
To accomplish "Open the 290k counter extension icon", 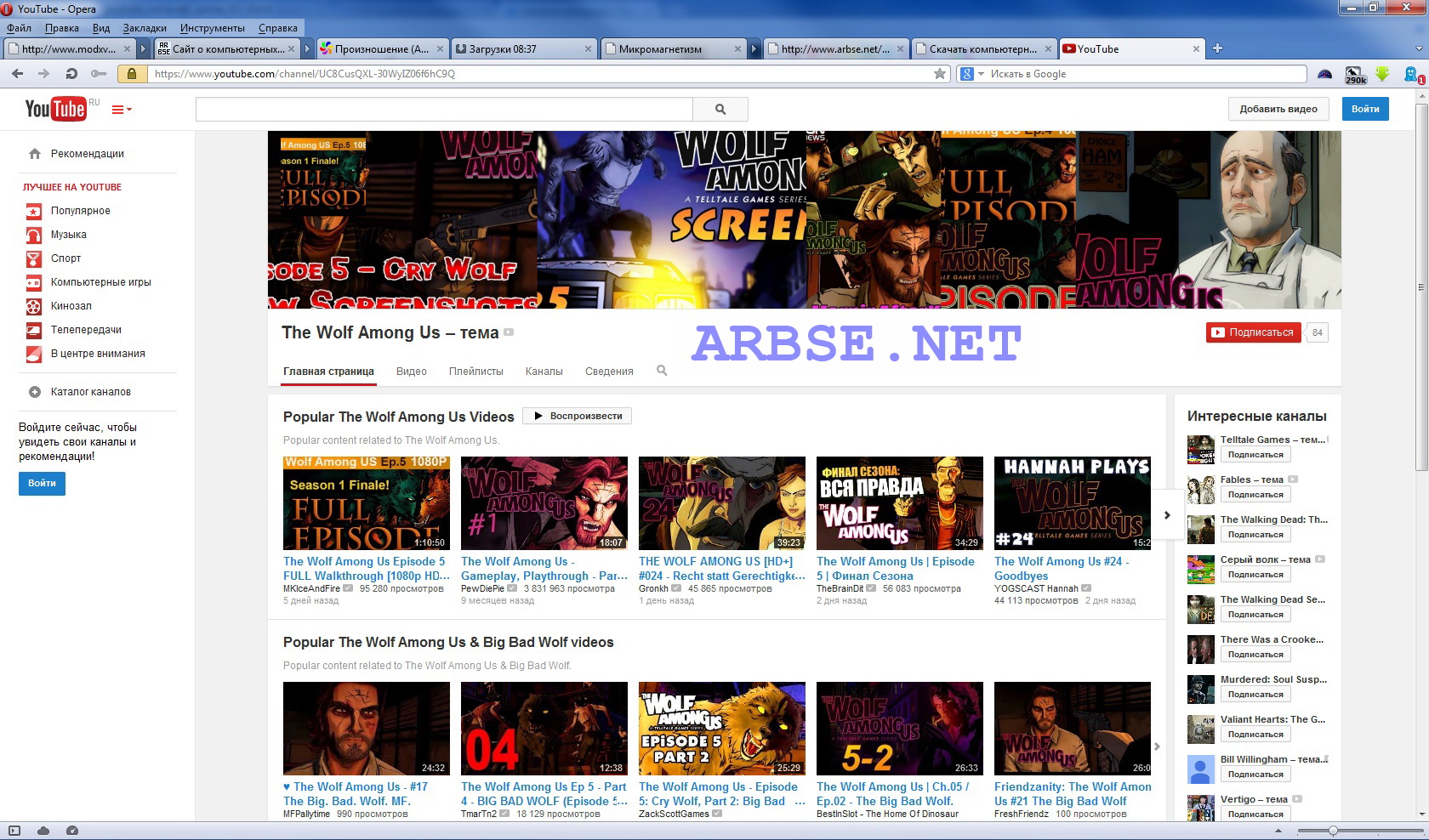I will click(1355, 75).
